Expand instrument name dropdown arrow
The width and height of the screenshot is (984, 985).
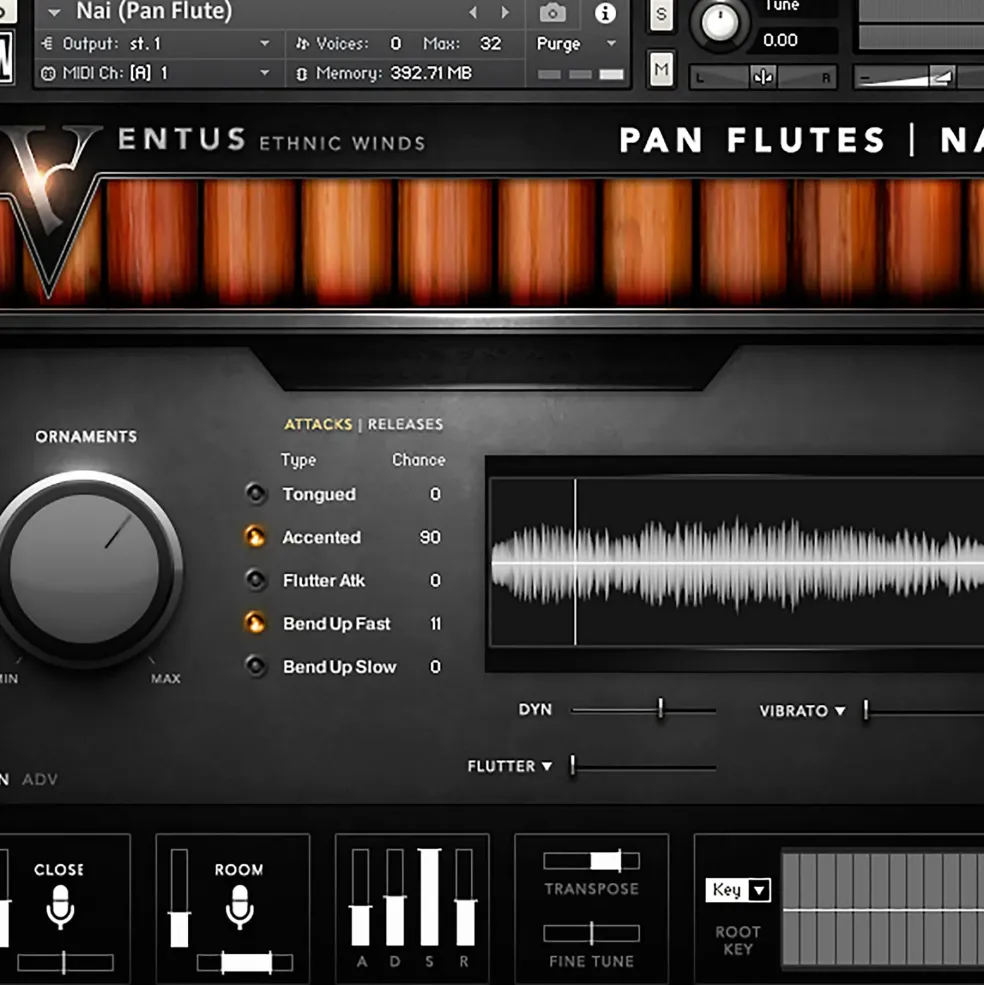pos(54,13)
